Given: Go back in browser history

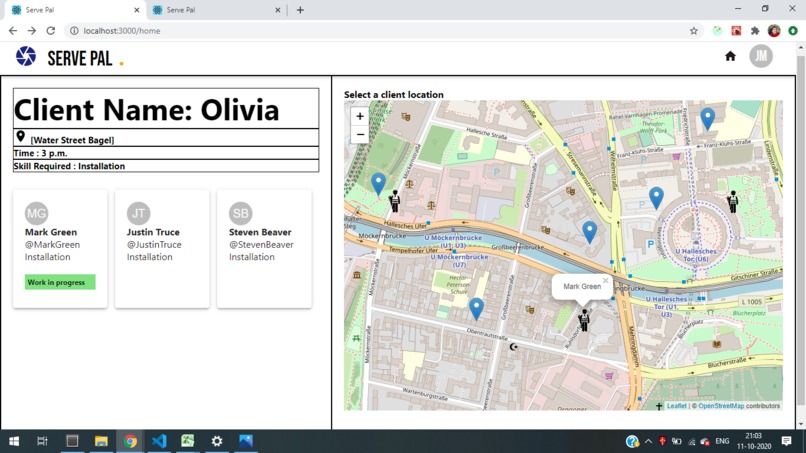Looking at the screenshot, I should pos(13,31).
